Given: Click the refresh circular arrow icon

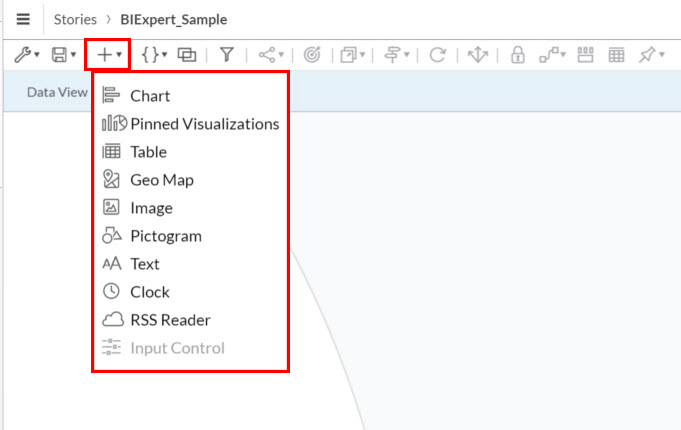Looking at the screenshot, I should click(x=437, y=55).
